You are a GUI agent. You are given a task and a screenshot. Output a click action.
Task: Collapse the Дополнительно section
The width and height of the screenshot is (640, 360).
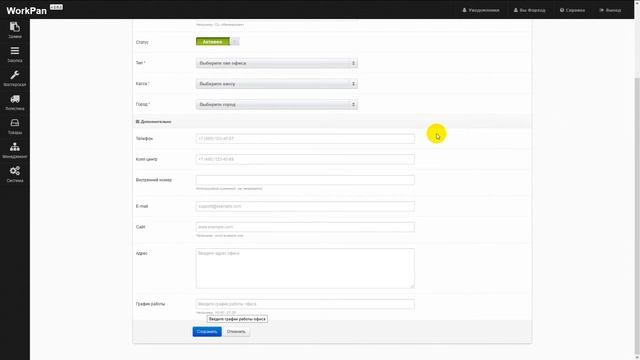coord(153,122)
